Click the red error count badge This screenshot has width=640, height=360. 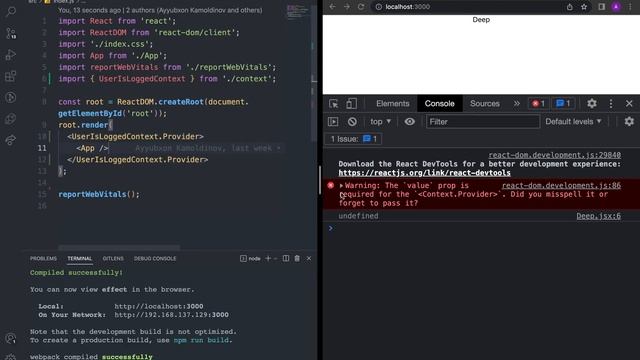pos(538,104)
